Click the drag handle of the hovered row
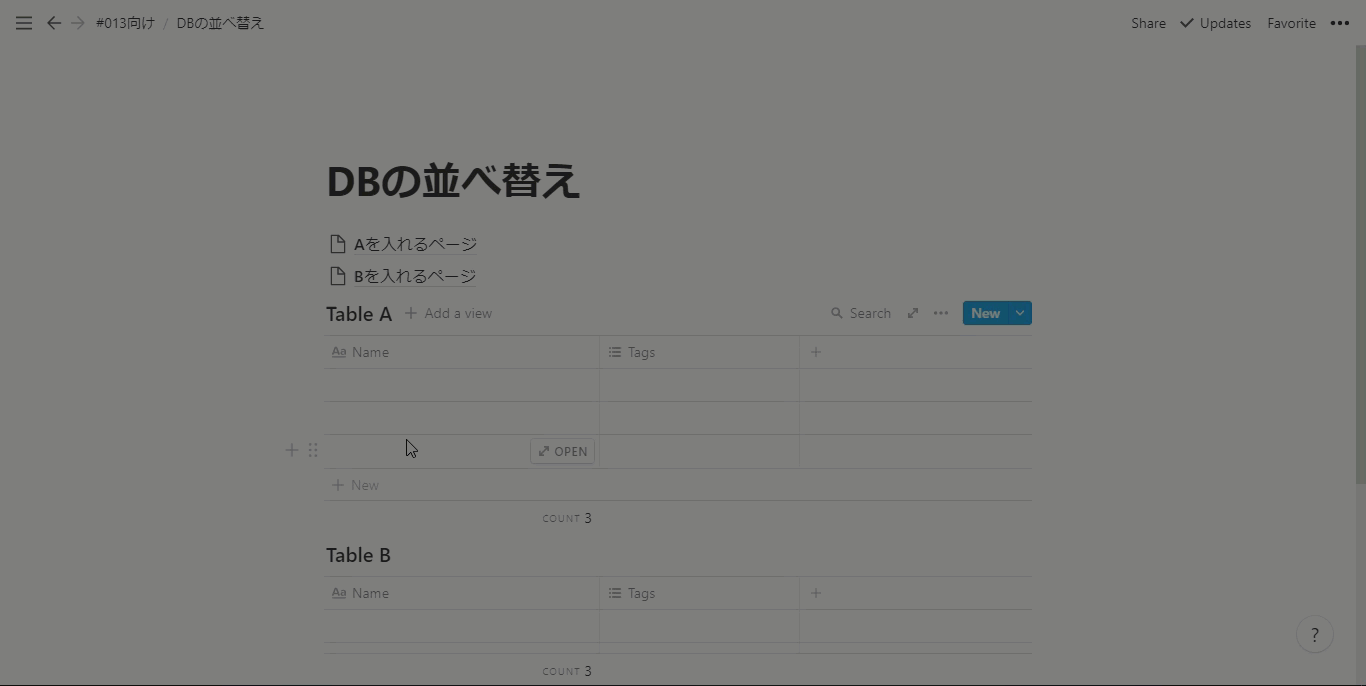1366x686 pixels. [313, 450]
